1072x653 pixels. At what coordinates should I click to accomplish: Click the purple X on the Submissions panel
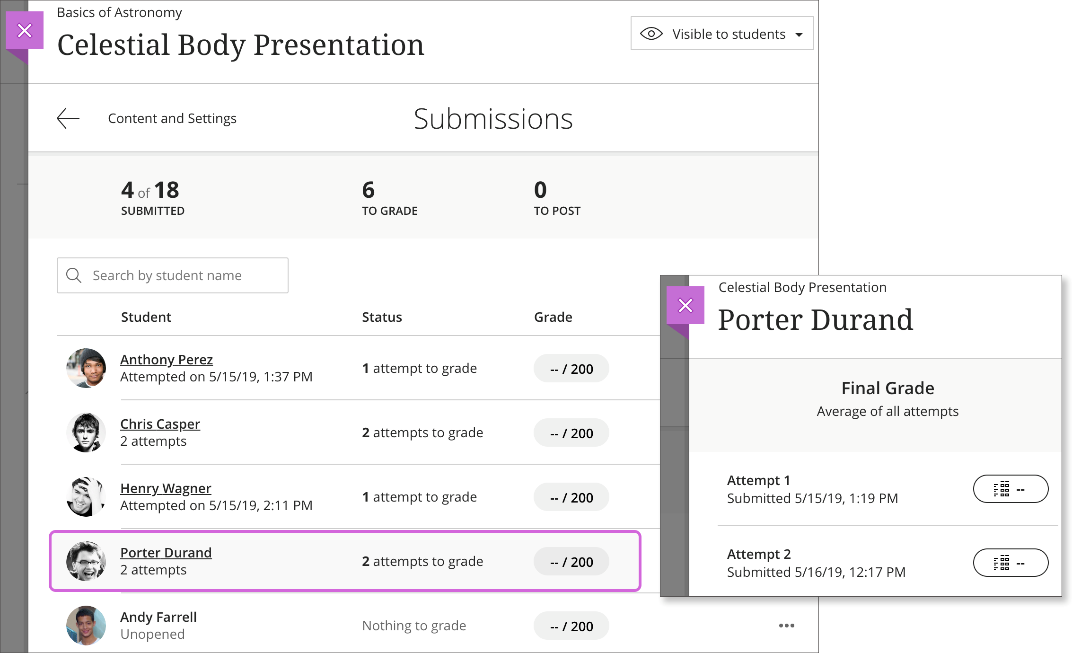coord(25,30)
